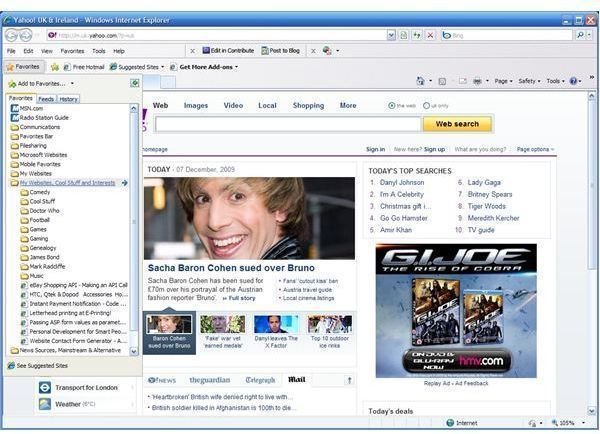Open the Add to Favorites dropdown arrow

coord(72,83)
